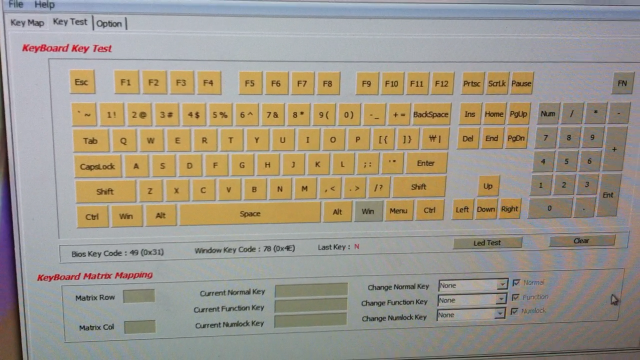Click the numpad 5 key
This screenshot has width=640, height=360.
tap(567, 161)
